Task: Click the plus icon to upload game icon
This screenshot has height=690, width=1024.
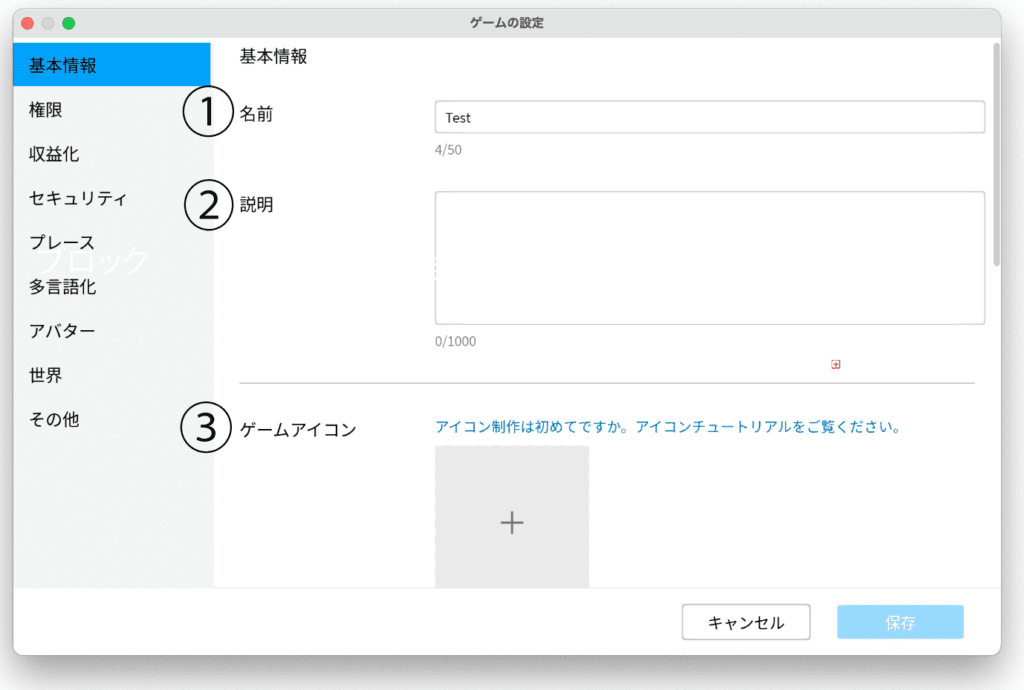Action: pos(511,522)
